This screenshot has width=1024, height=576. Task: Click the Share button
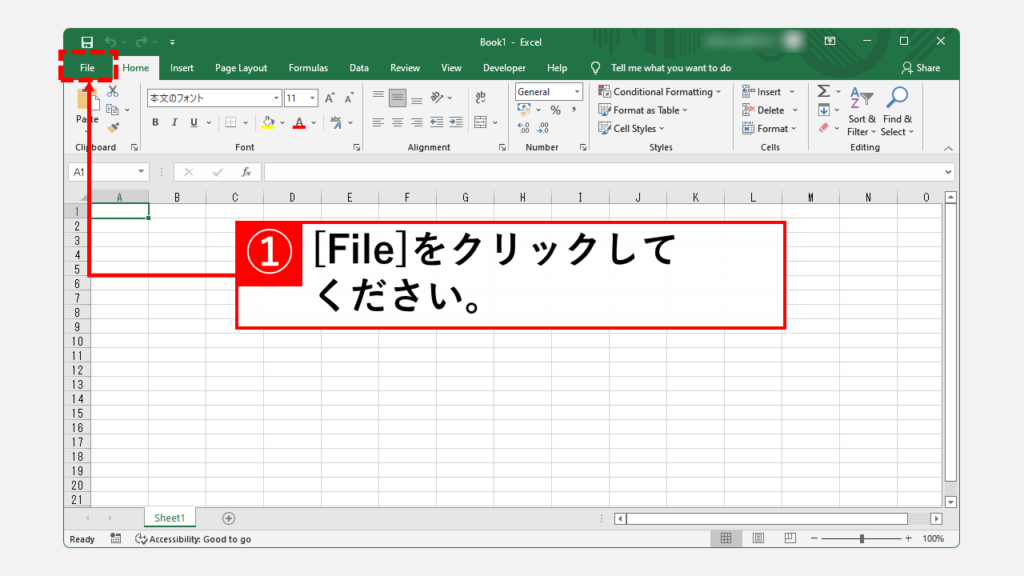pyautogui.click(x=920, y=68)
